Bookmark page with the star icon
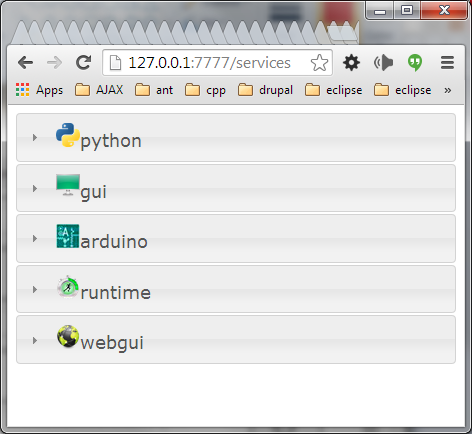The width and height of the screenshot is (472, 434). [x=319, y=63]
